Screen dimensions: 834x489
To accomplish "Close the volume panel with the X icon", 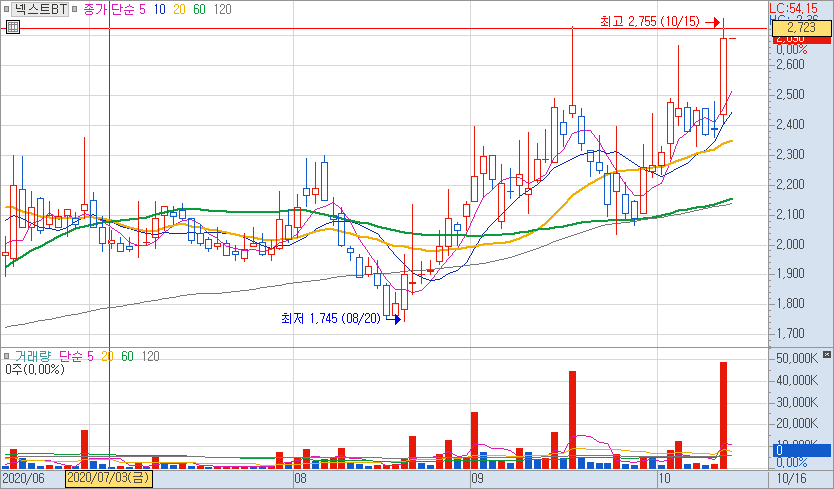I will (827, 354).
